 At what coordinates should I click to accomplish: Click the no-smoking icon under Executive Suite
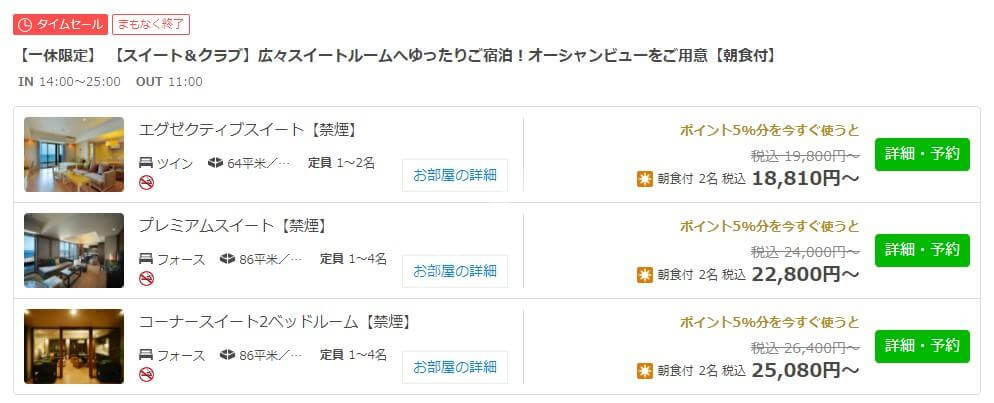tap(146, 182)
